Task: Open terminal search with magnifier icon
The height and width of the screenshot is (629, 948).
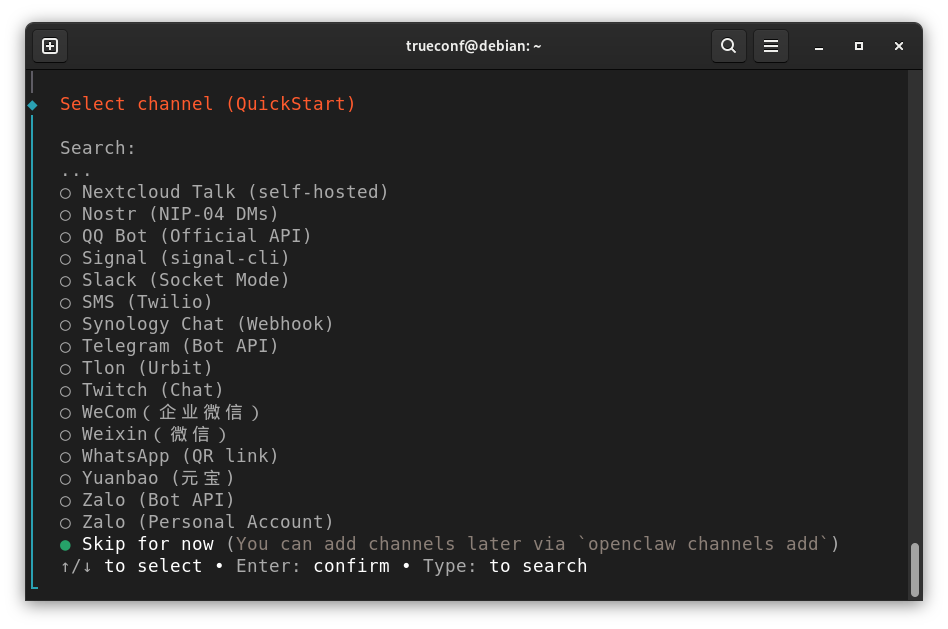Action: point(729,46)
